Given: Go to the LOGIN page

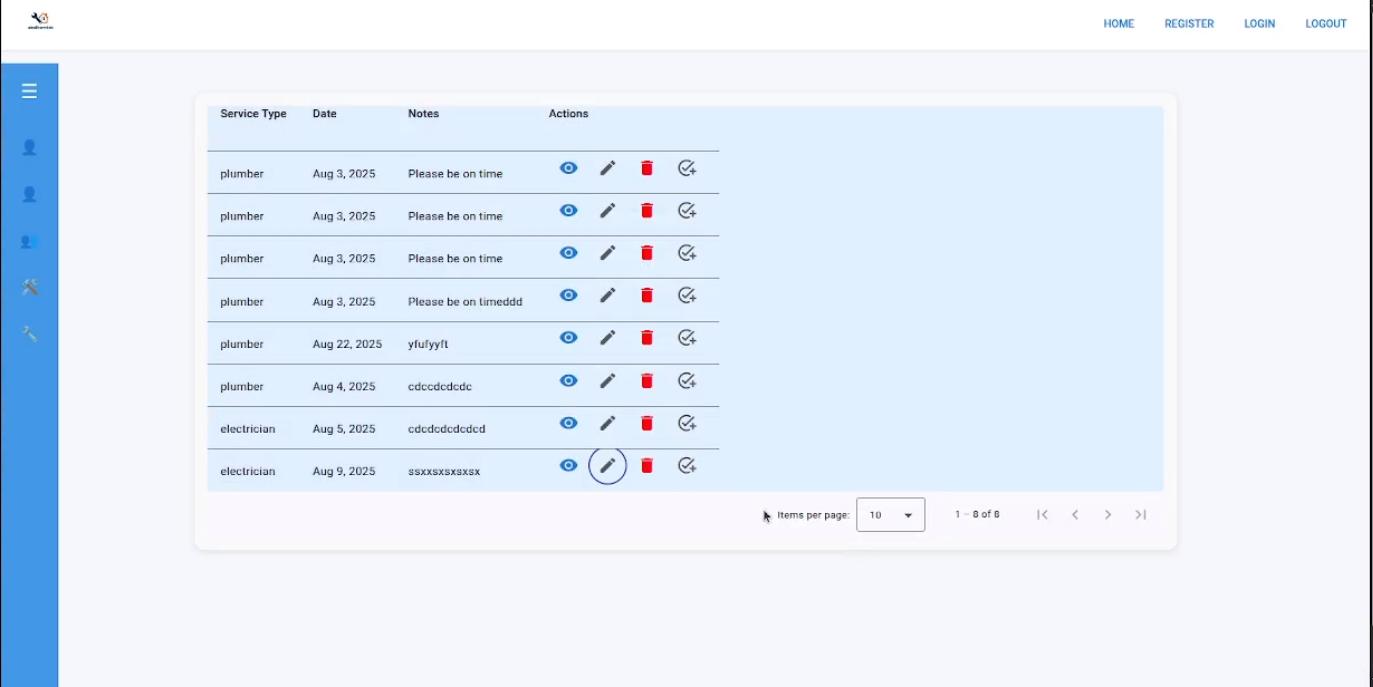Looking at the screenshot, I should point(1259,24).
